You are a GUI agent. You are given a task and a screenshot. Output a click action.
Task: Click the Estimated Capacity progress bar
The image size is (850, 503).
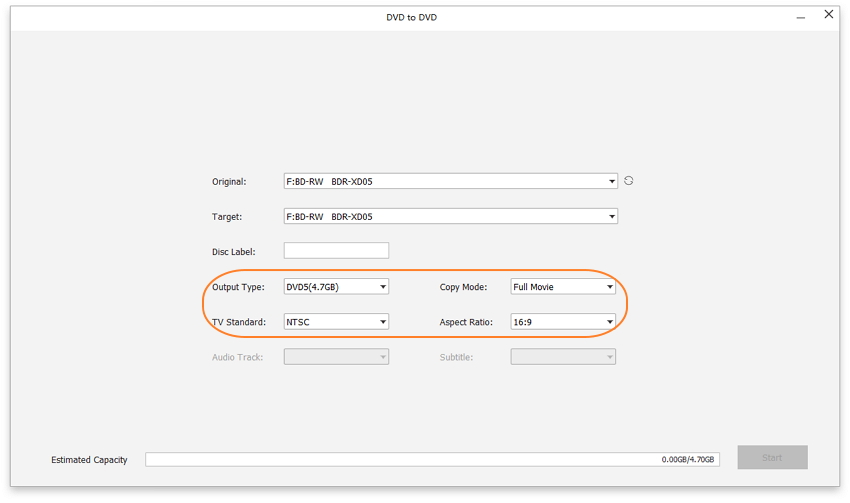pyautogui.click(x=400, y=460)
